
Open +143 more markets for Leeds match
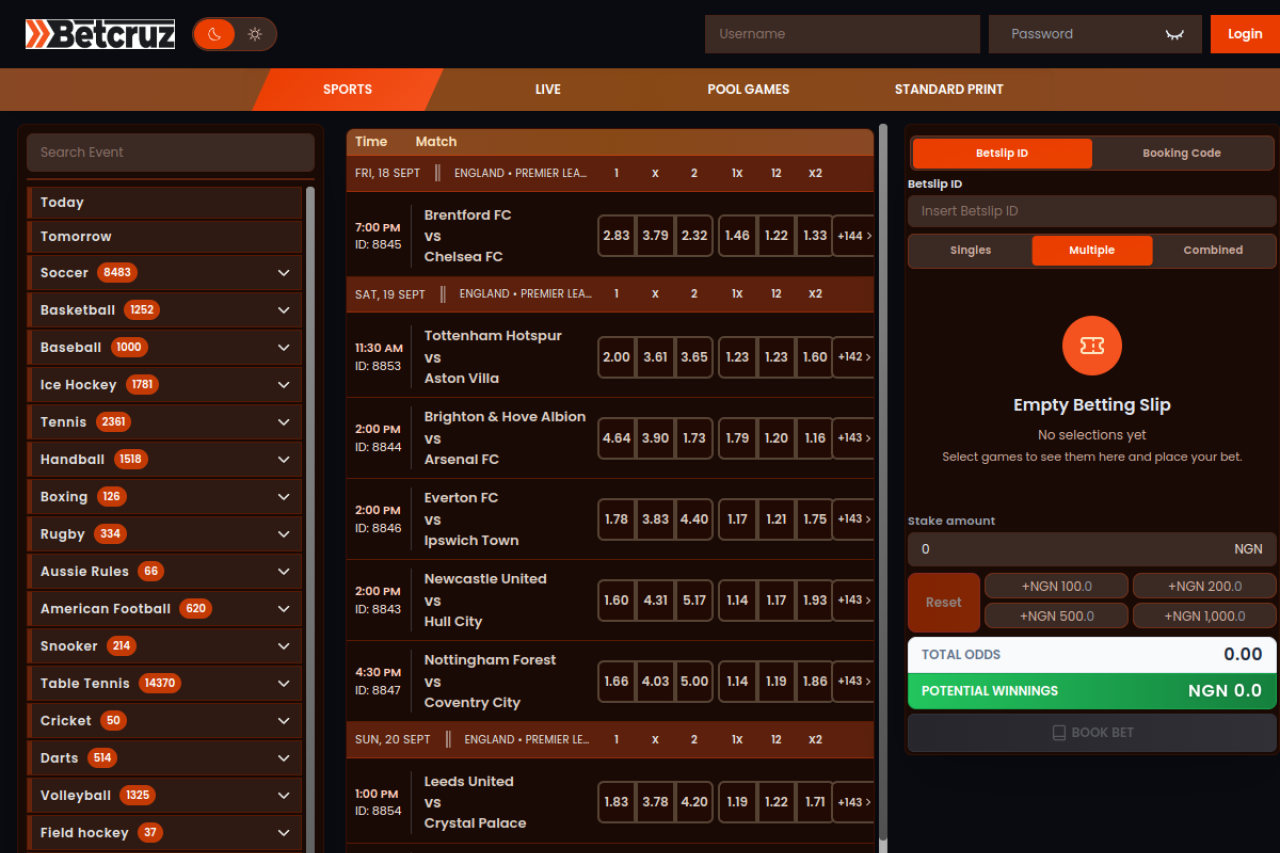853,802
